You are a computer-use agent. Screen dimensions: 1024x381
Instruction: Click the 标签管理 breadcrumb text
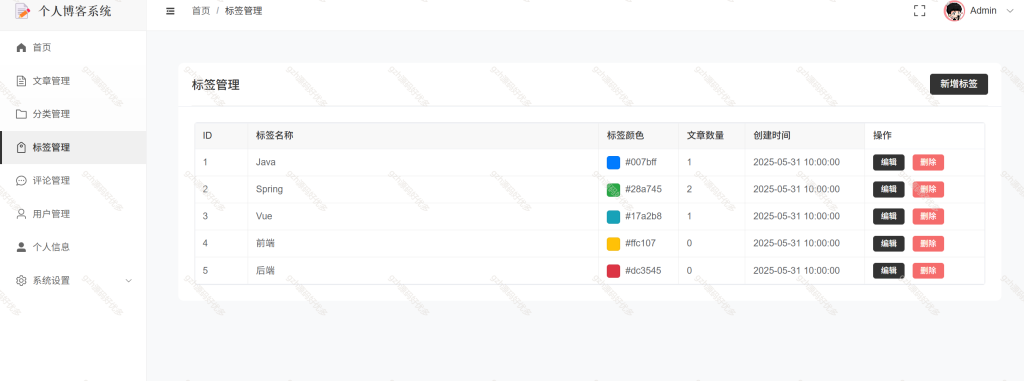coord(244,11)
